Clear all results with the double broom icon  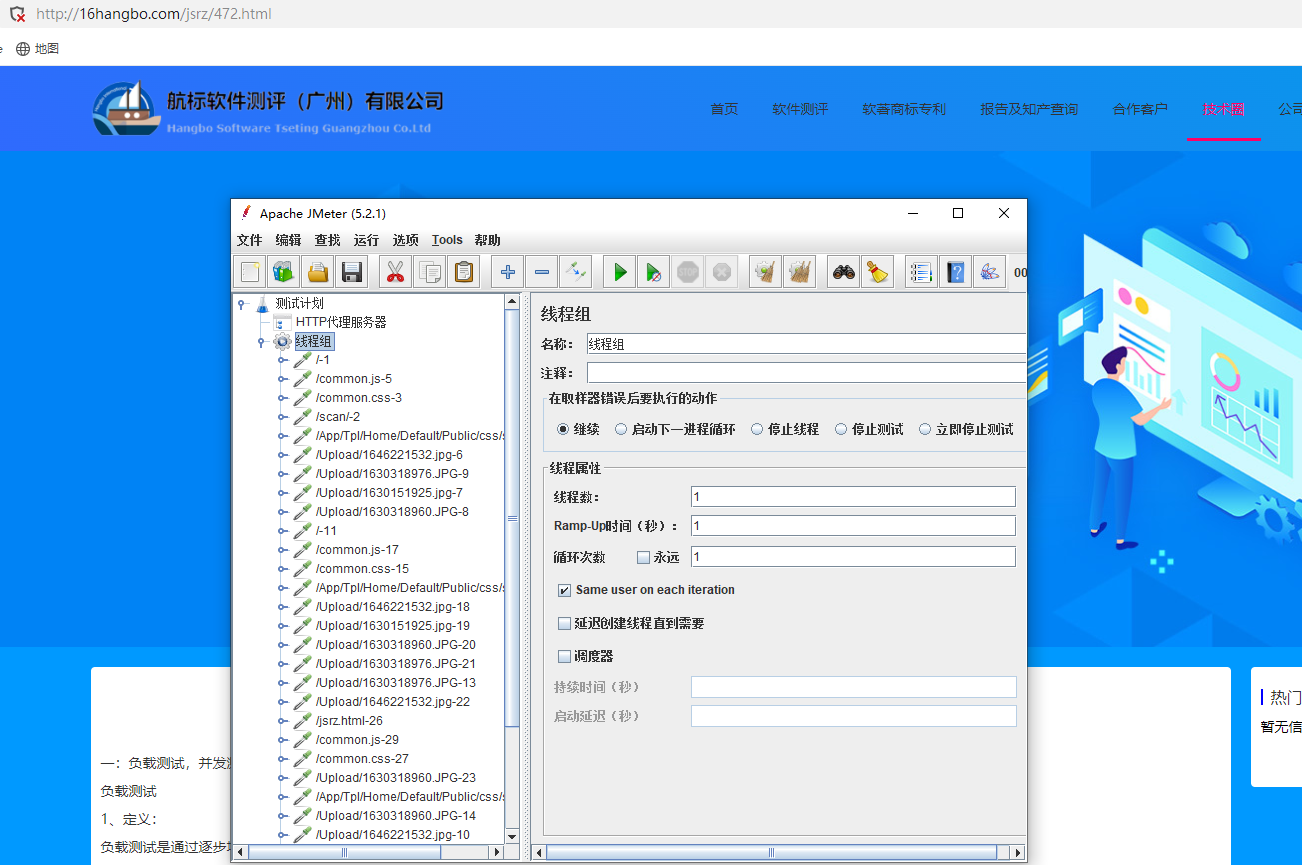[800, 271]
